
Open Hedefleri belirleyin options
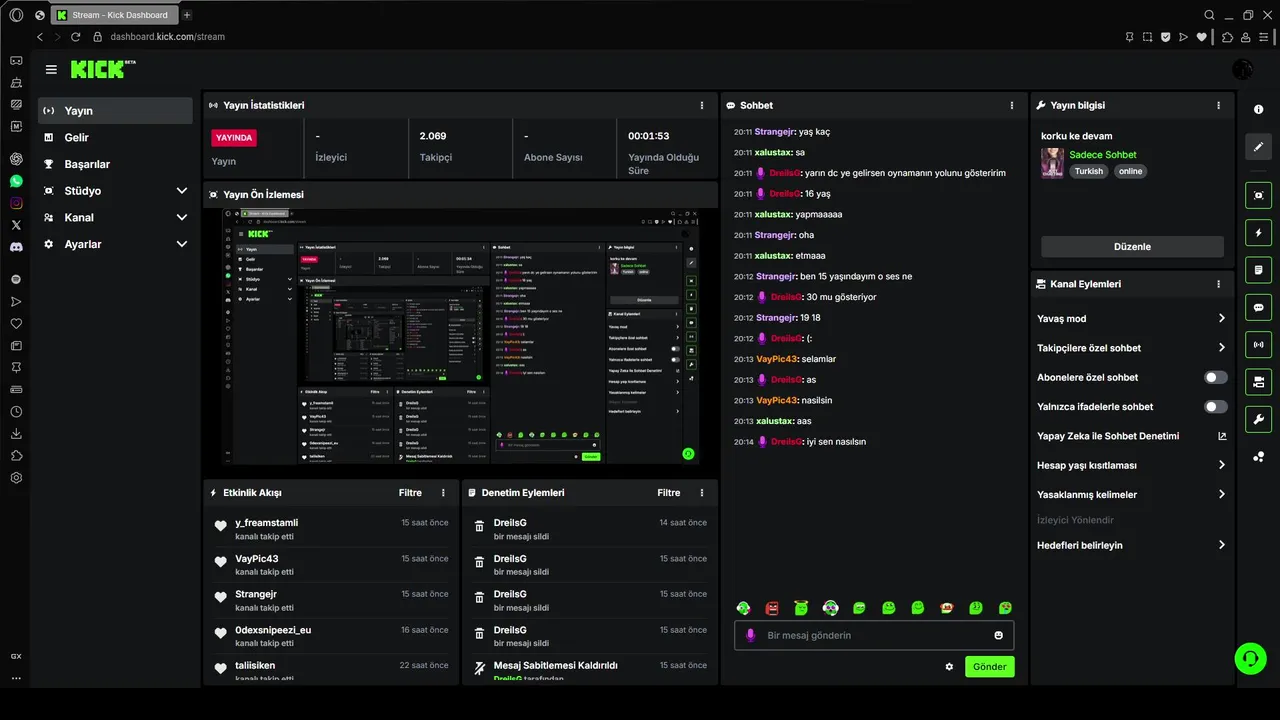coord(1132,546)
